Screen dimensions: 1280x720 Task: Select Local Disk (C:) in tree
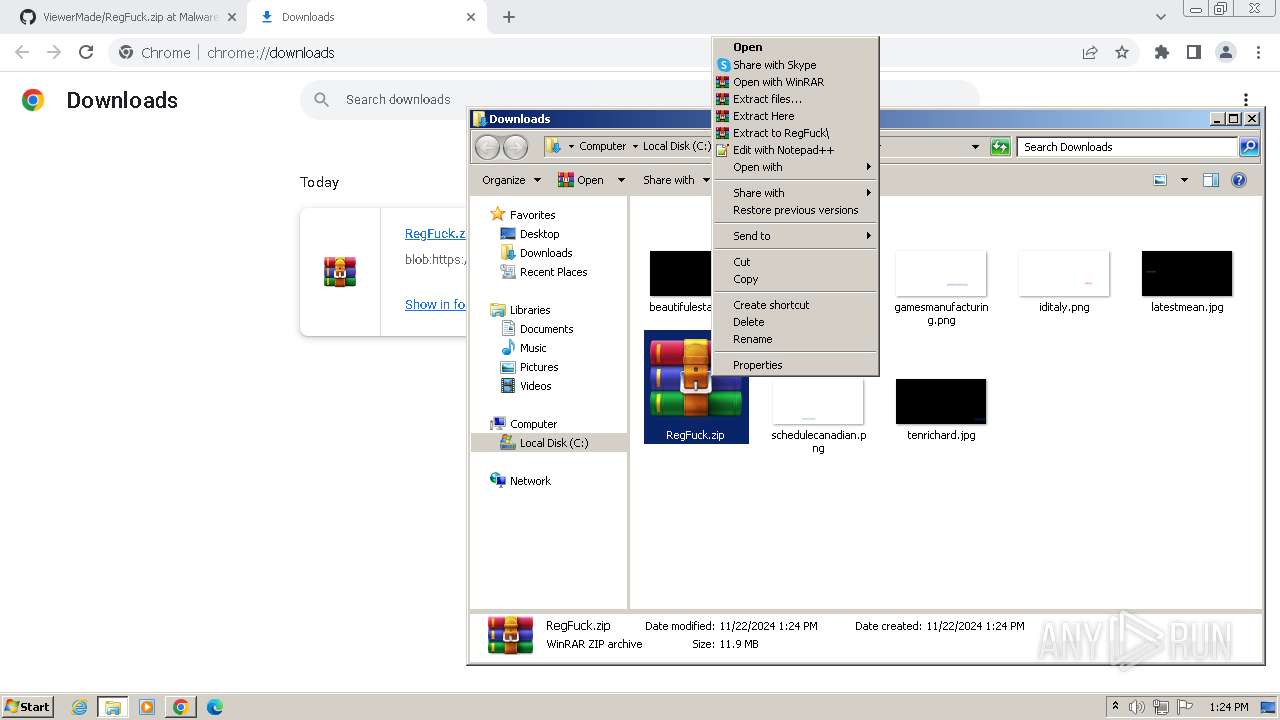click(553, 443)
